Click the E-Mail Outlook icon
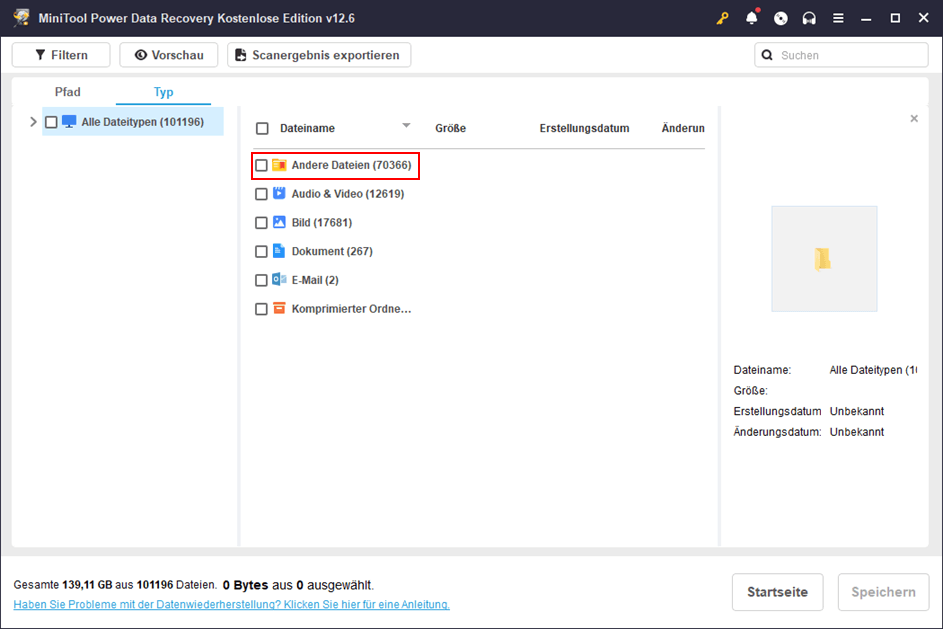 pos(279,280)
